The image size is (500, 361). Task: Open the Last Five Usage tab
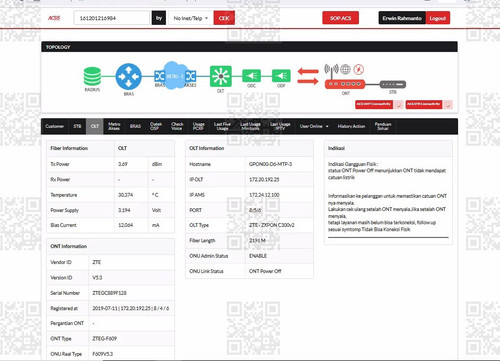222,126
